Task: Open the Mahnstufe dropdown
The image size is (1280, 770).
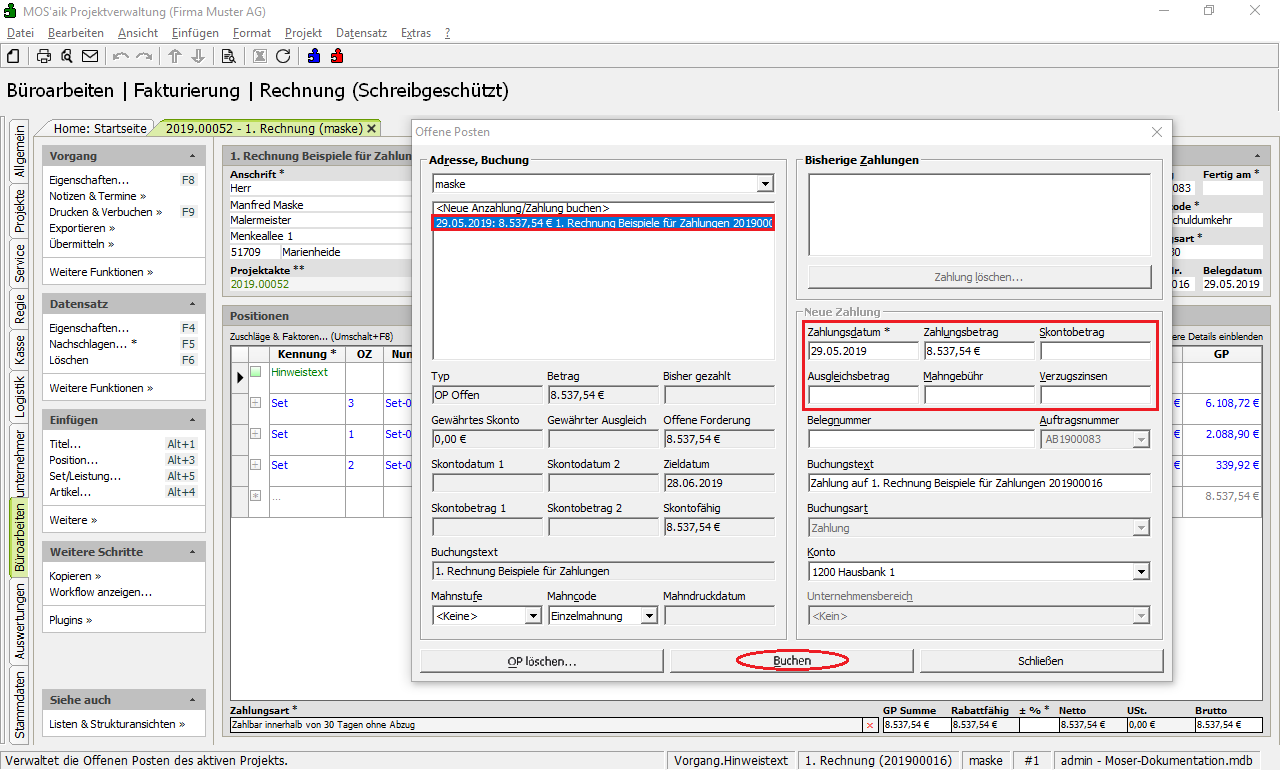Action: pyautogui.click(x=533, y=616)
